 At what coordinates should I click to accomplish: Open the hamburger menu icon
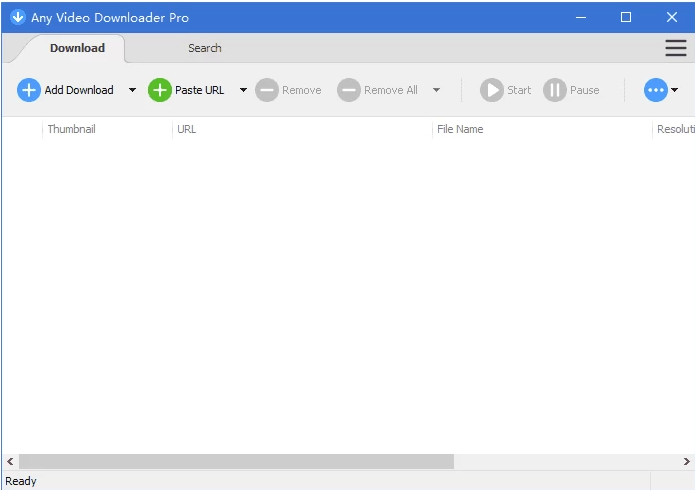click(676, 48)
